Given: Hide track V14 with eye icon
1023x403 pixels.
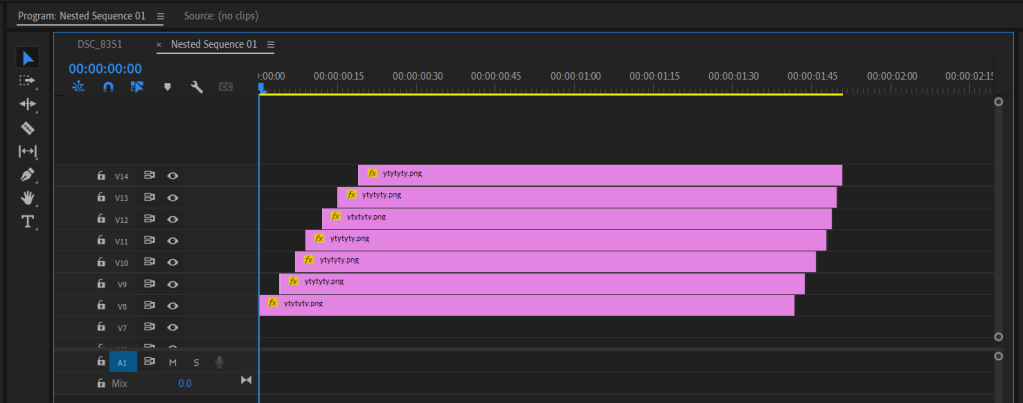Looking at the screenshot, I should tap(172, 176).
